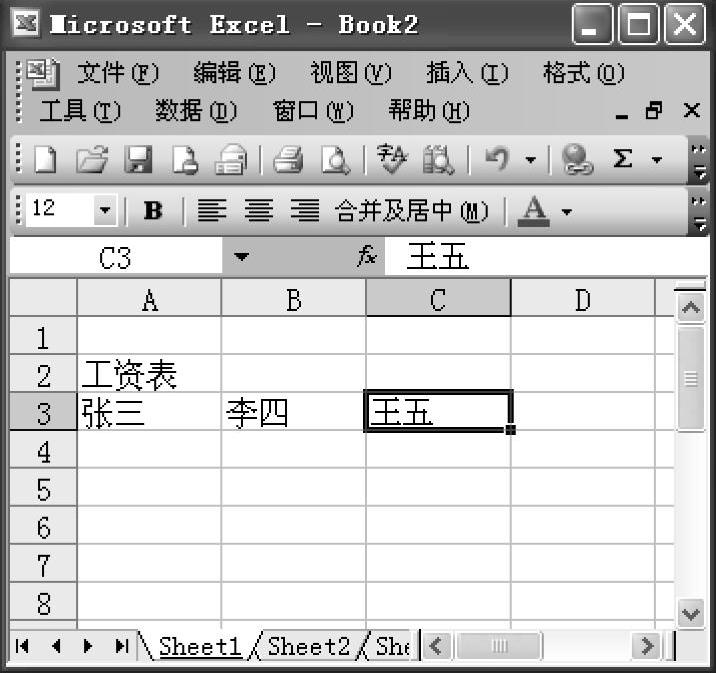
Task: Select column B header
Action: click(x=294, y=299)
